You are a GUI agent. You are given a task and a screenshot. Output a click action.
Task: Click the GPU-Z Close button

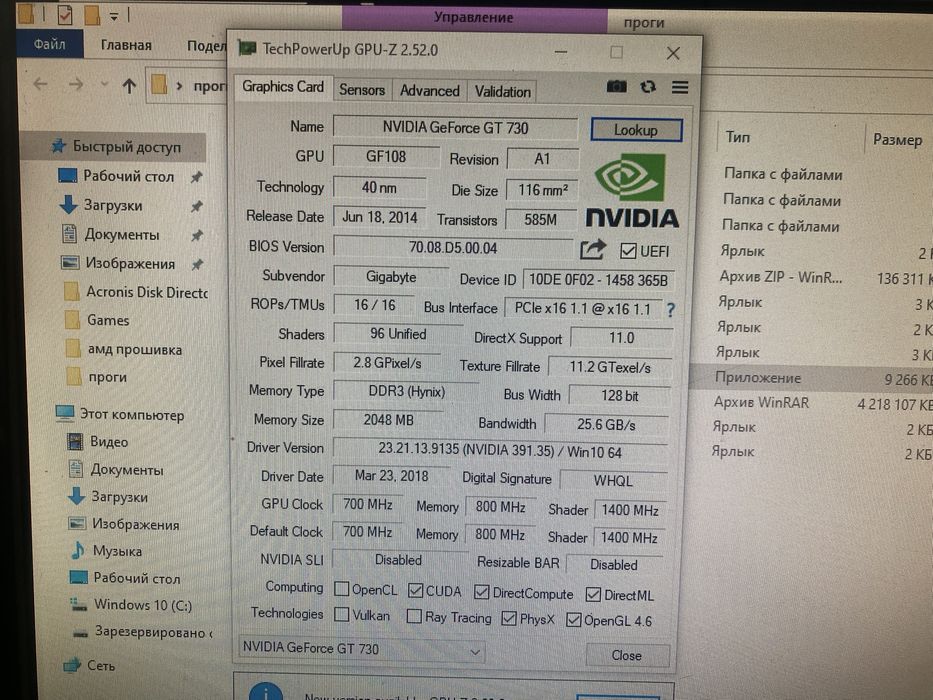click(627, 655)
